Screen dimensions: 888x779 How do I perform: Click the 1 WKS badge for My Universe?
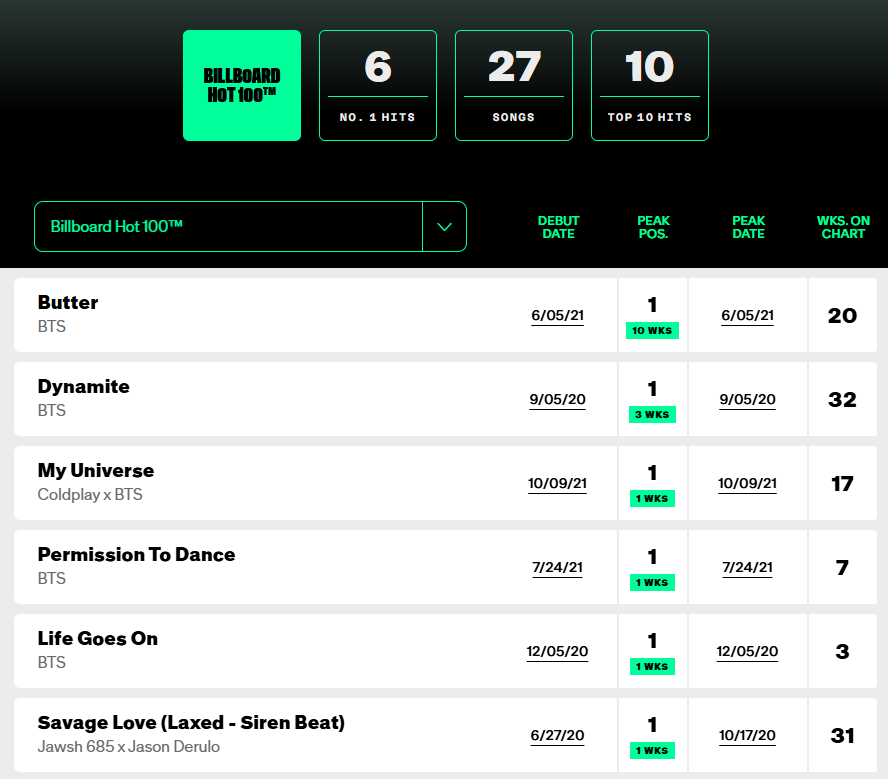pos(652,499)
